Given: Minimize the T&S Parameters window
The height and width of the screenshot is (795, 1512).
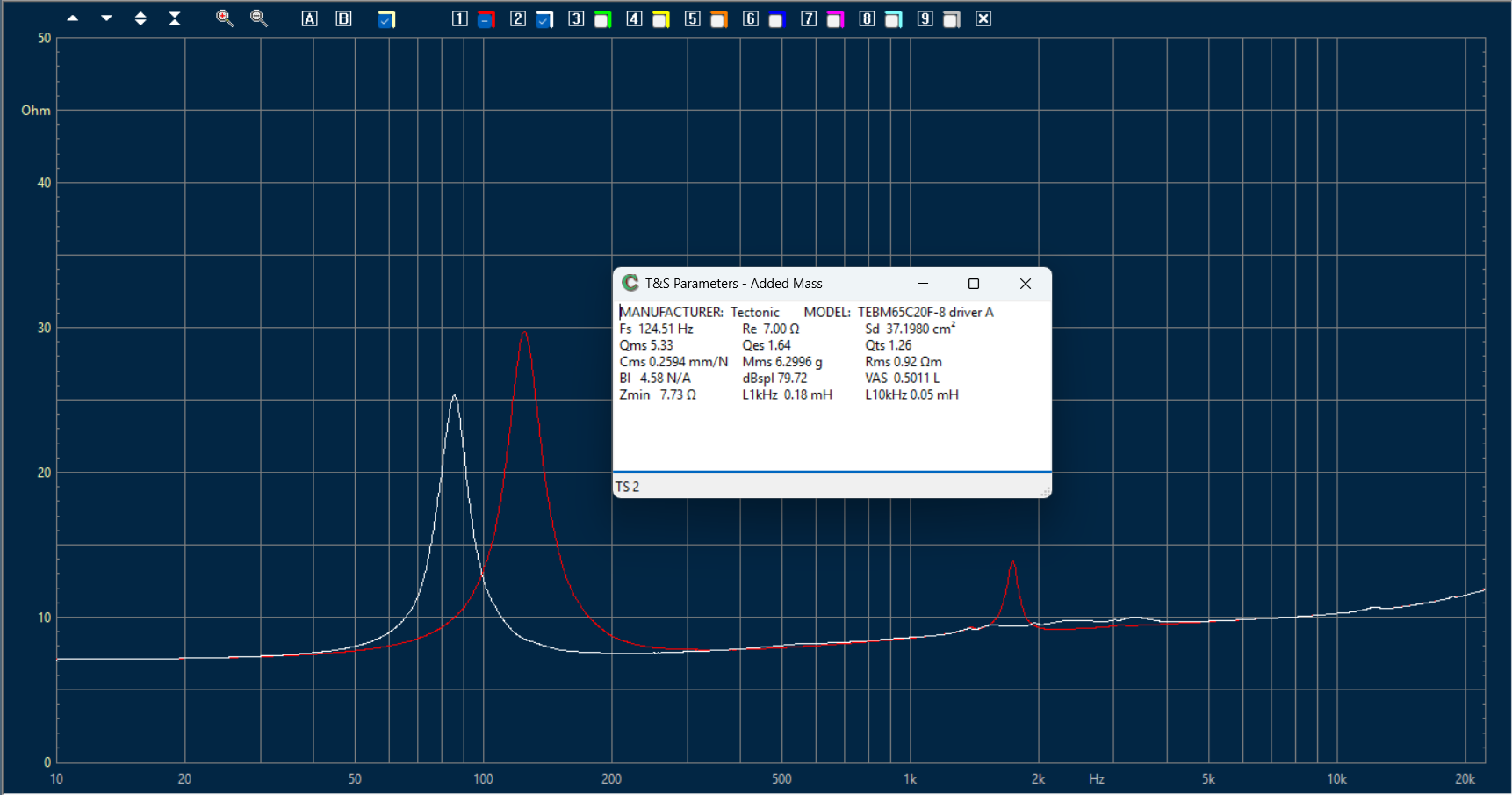Looking at the screenshot, I should (x=923, y=284).
